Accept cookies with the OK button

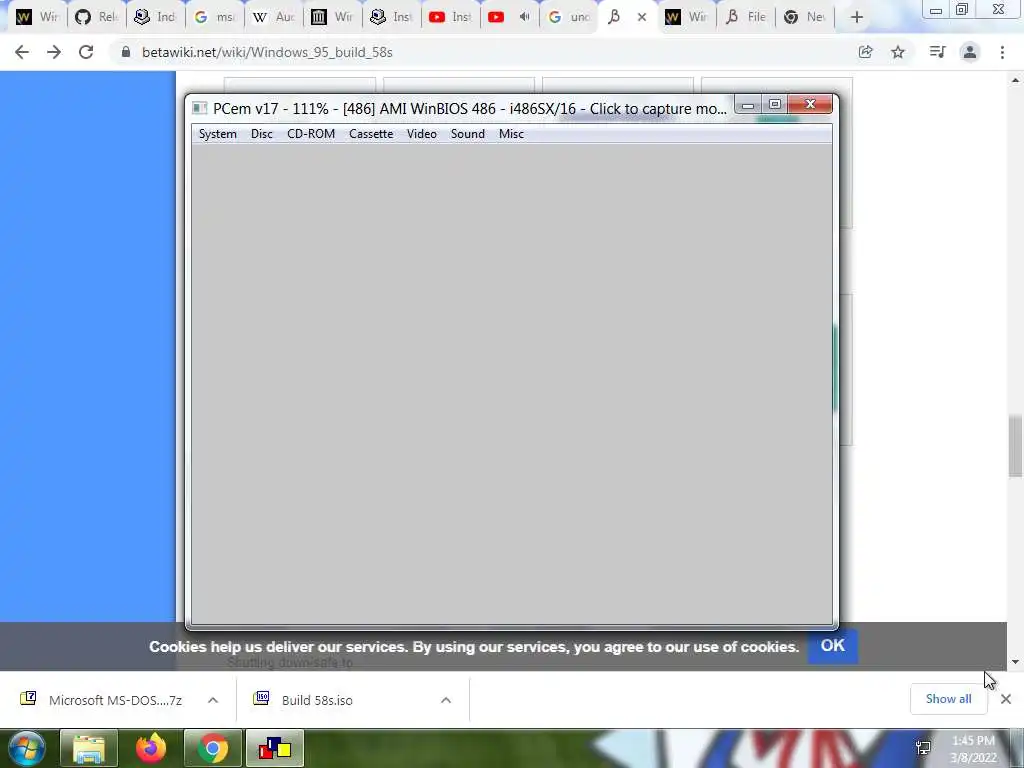point(833,646)
